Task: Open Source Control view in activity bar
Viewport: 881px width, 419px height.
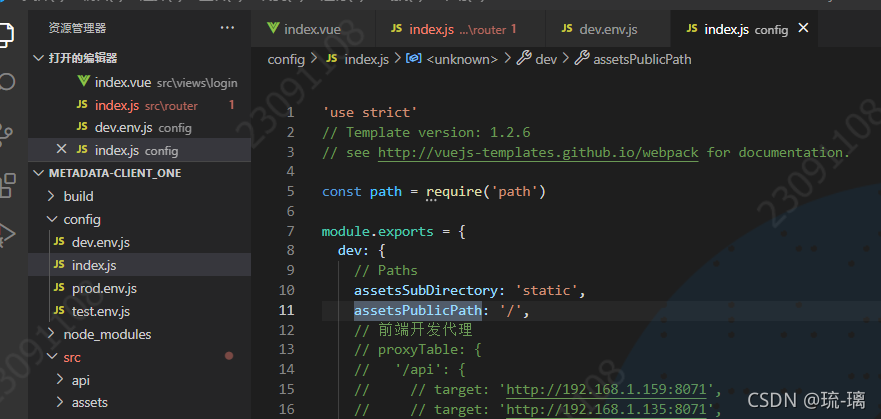Action: [6, 133]
